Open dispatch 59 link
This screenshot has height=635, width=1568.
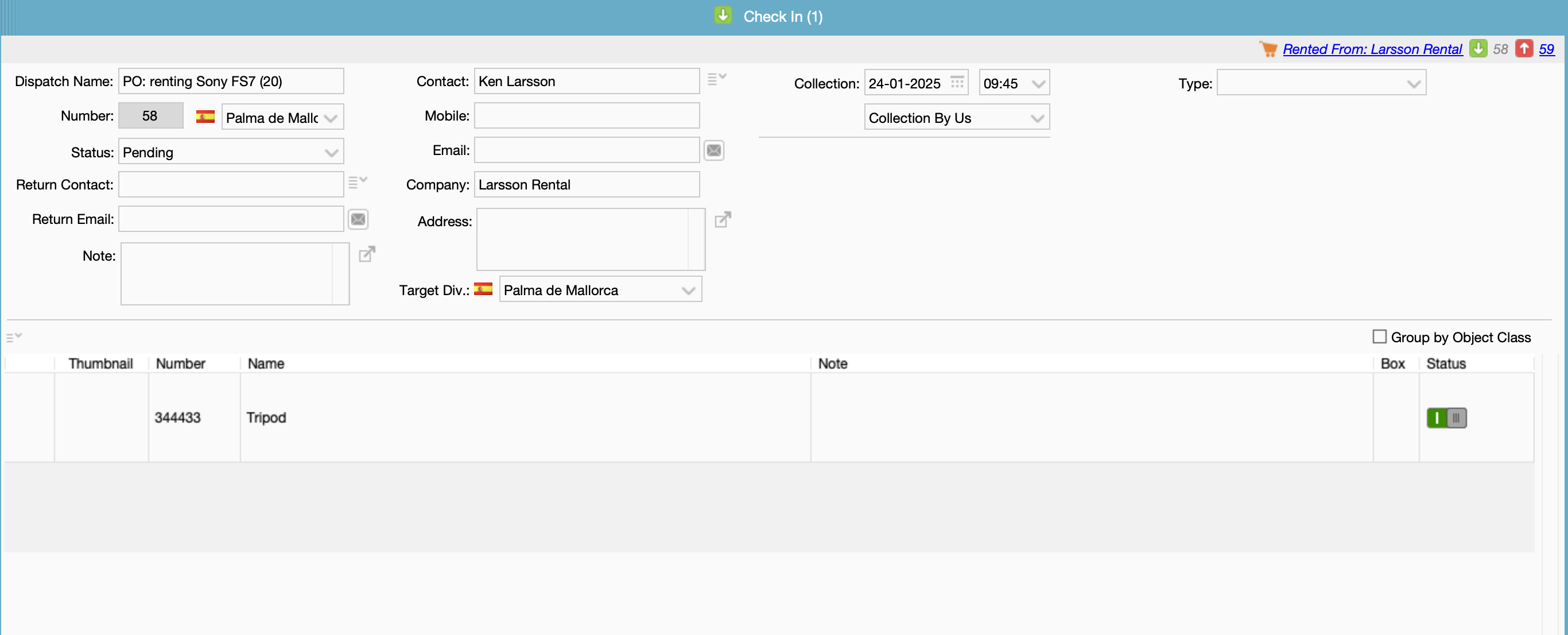pos(1546,49)
